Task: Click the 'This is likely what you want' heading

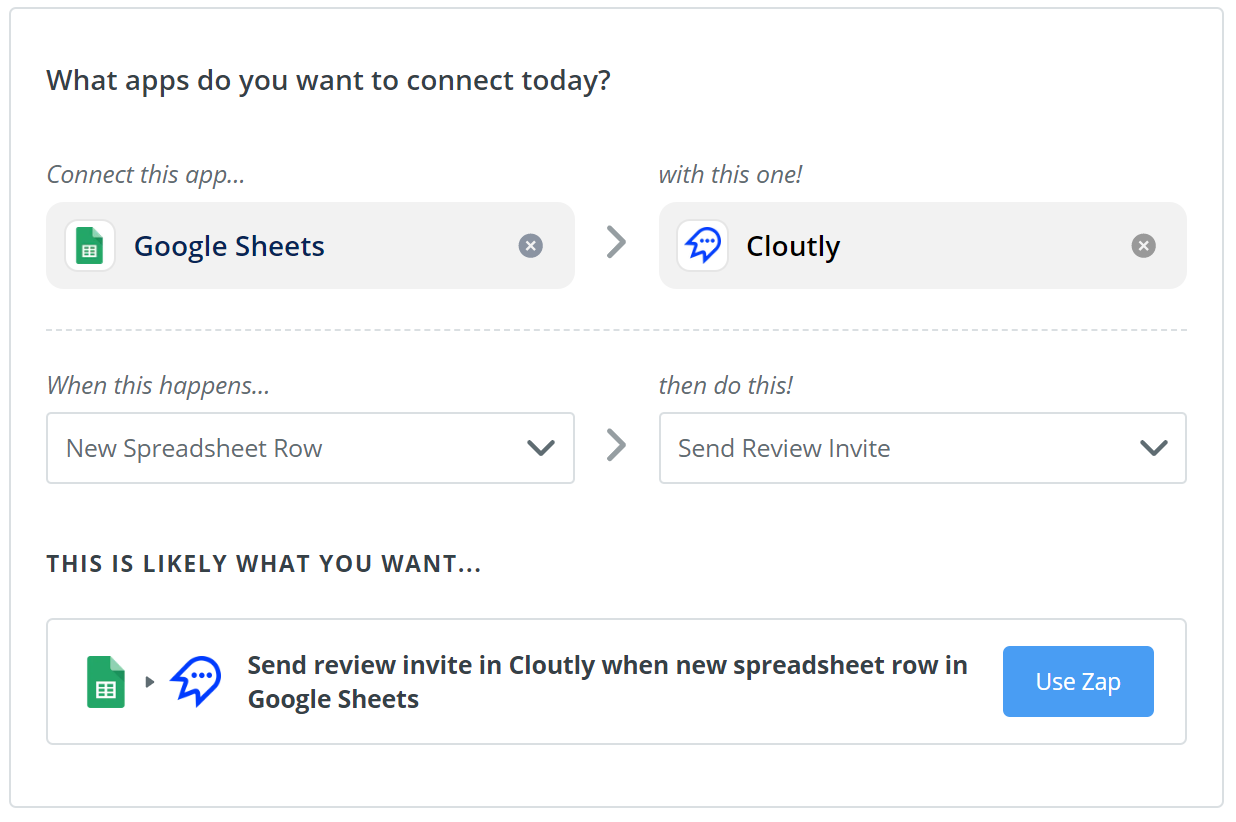Action: (264, 564)
